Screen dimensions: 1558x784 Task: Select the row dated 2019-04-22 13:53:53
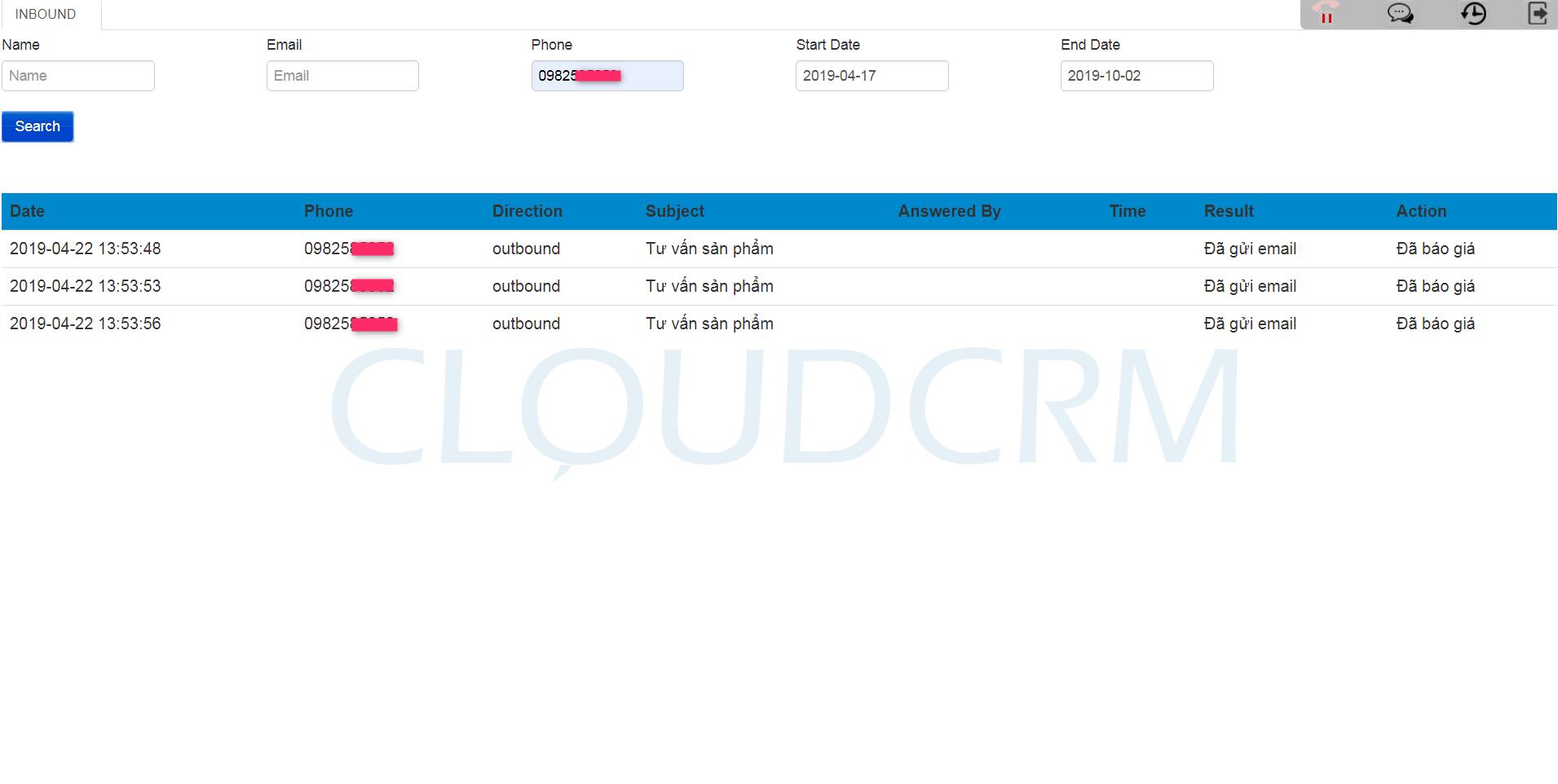(779, 286)
